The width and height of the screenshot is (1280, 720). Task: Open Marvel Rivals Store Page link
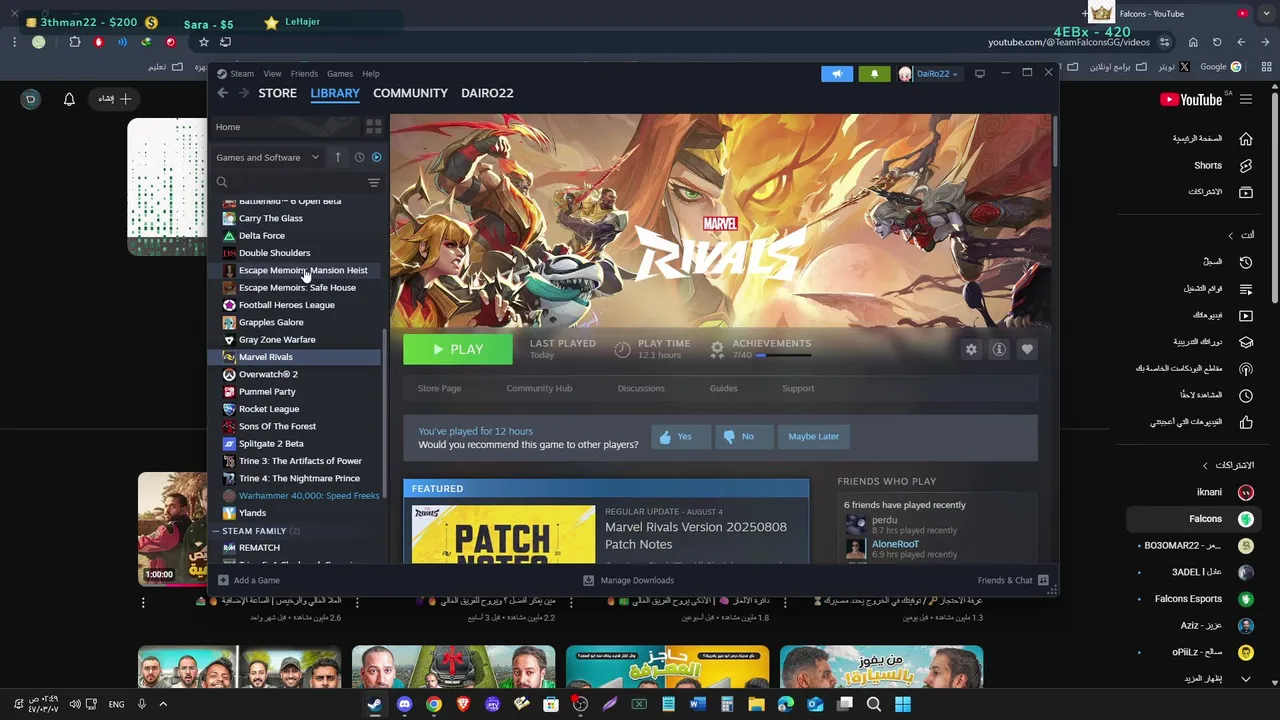click(x=439, y=388)
